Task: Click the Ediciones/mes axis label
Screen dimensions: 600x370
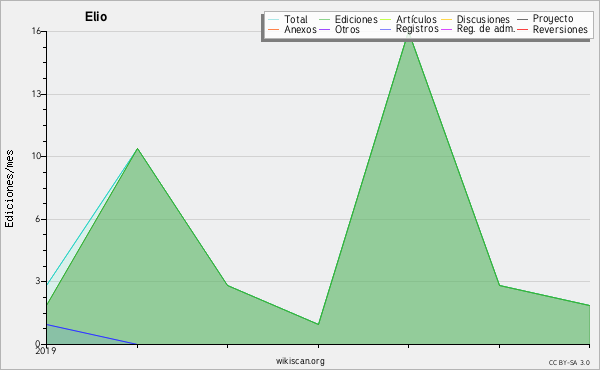Action: click(x=9, y=189)
